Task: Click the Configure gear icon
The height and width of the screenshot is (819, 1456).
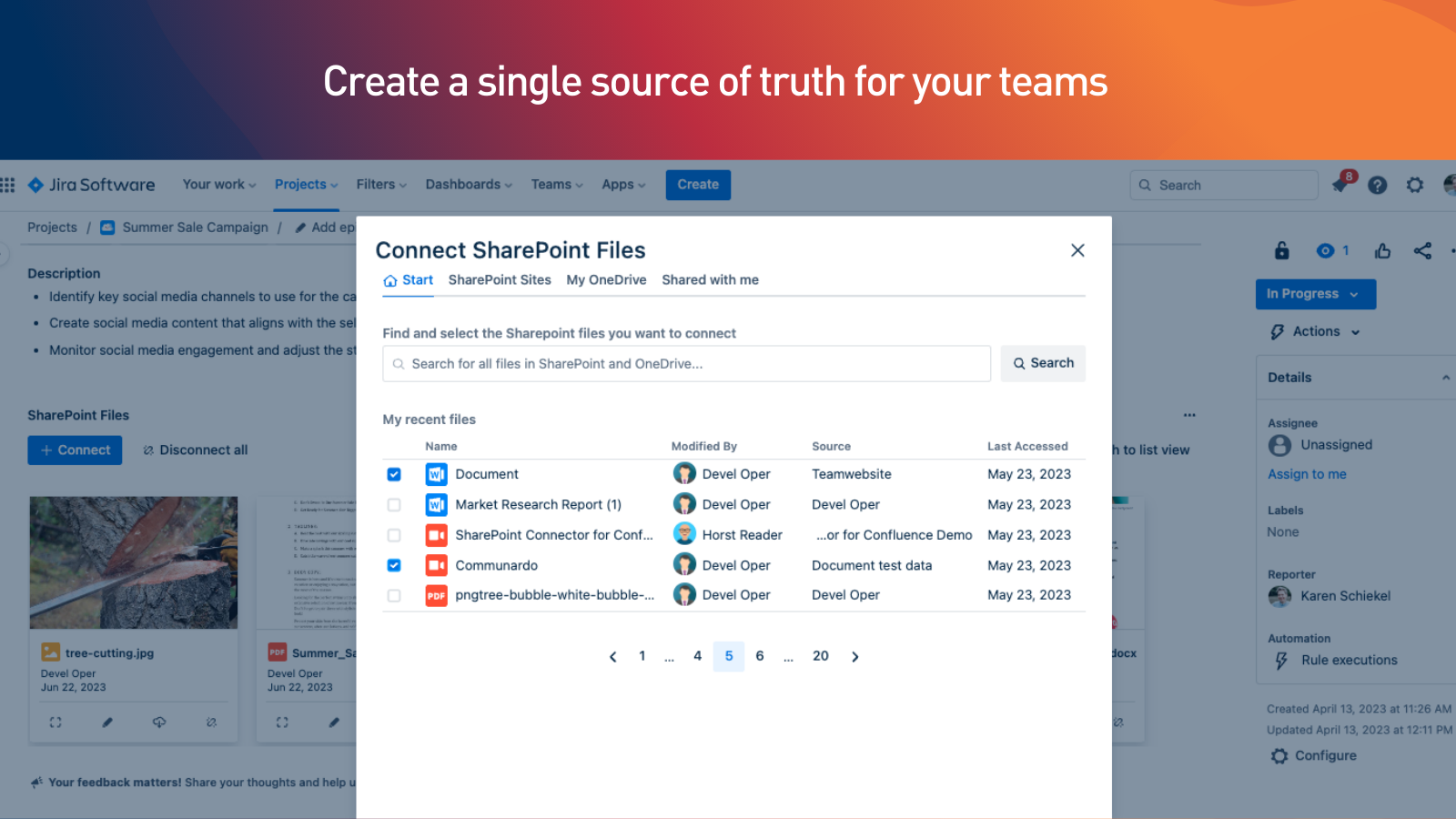Action: coord(1279,756)
